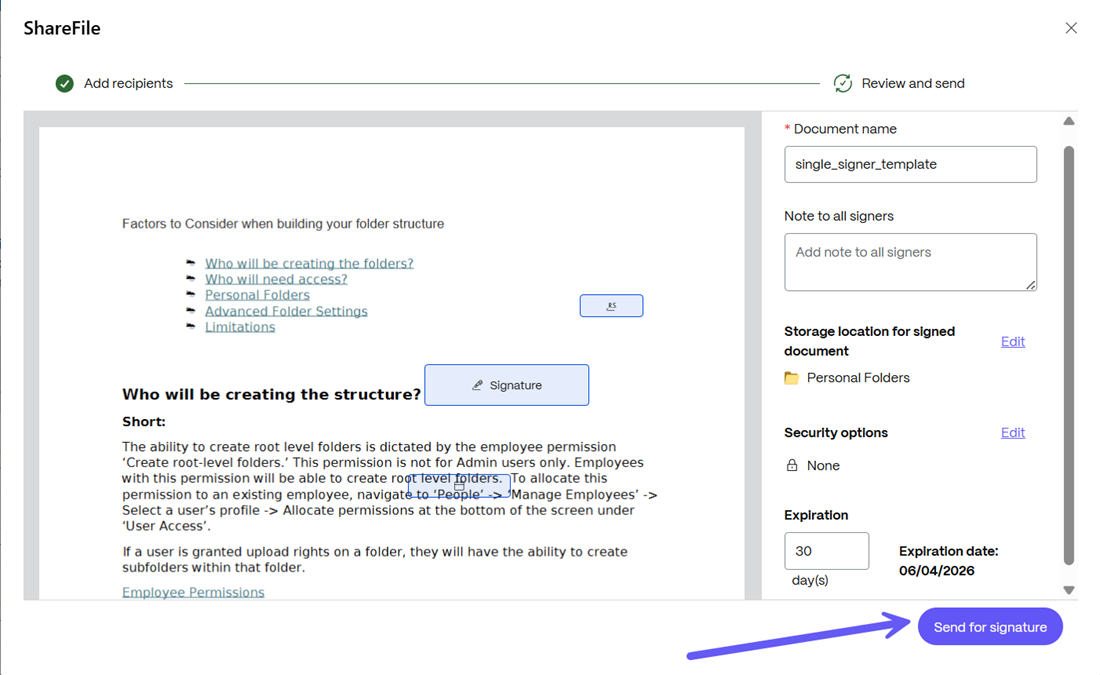Edit the Security options
Viewport: 1100px width, 675px height.
coord(1012,433)
